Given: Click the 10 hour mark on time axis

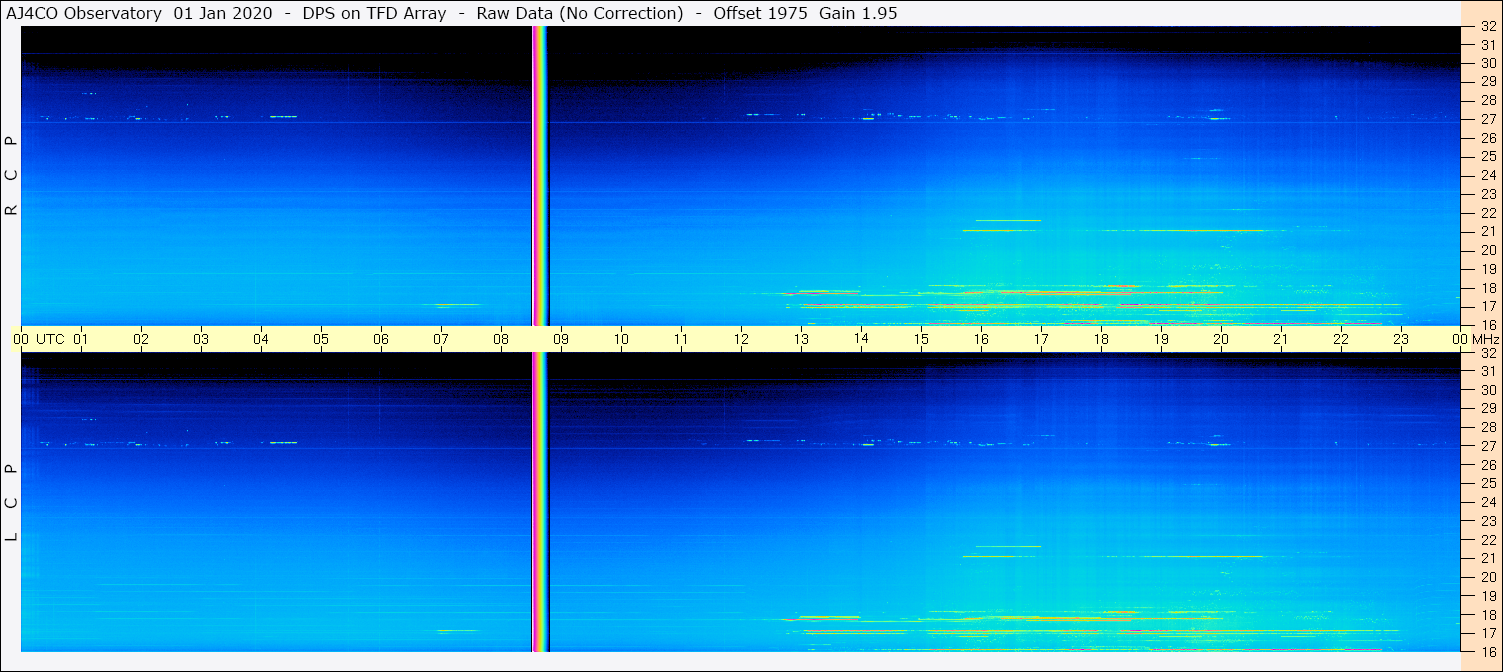Looking at the screenshot, I should [621, 339].
